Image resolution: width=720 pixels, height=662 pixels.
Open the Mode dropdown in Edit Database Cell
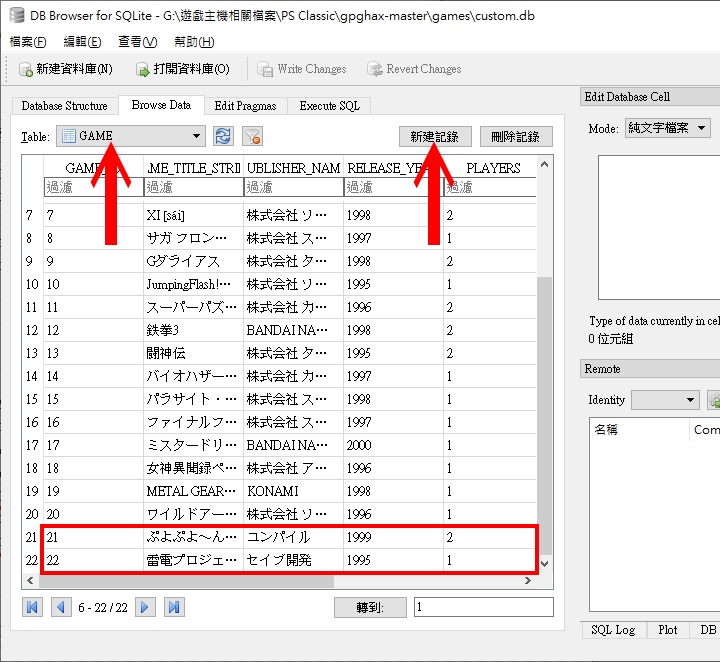668,128
